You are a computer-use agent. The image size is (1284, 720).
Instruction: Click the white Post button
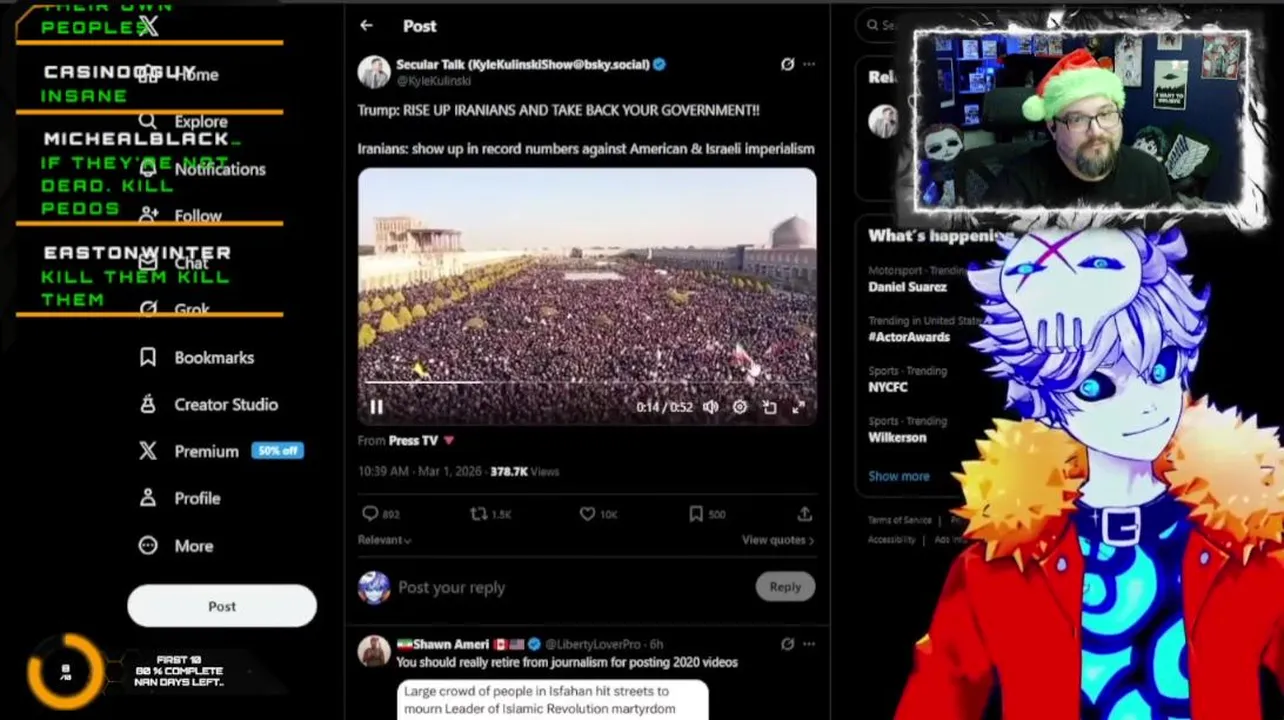[x=222, y=606]
